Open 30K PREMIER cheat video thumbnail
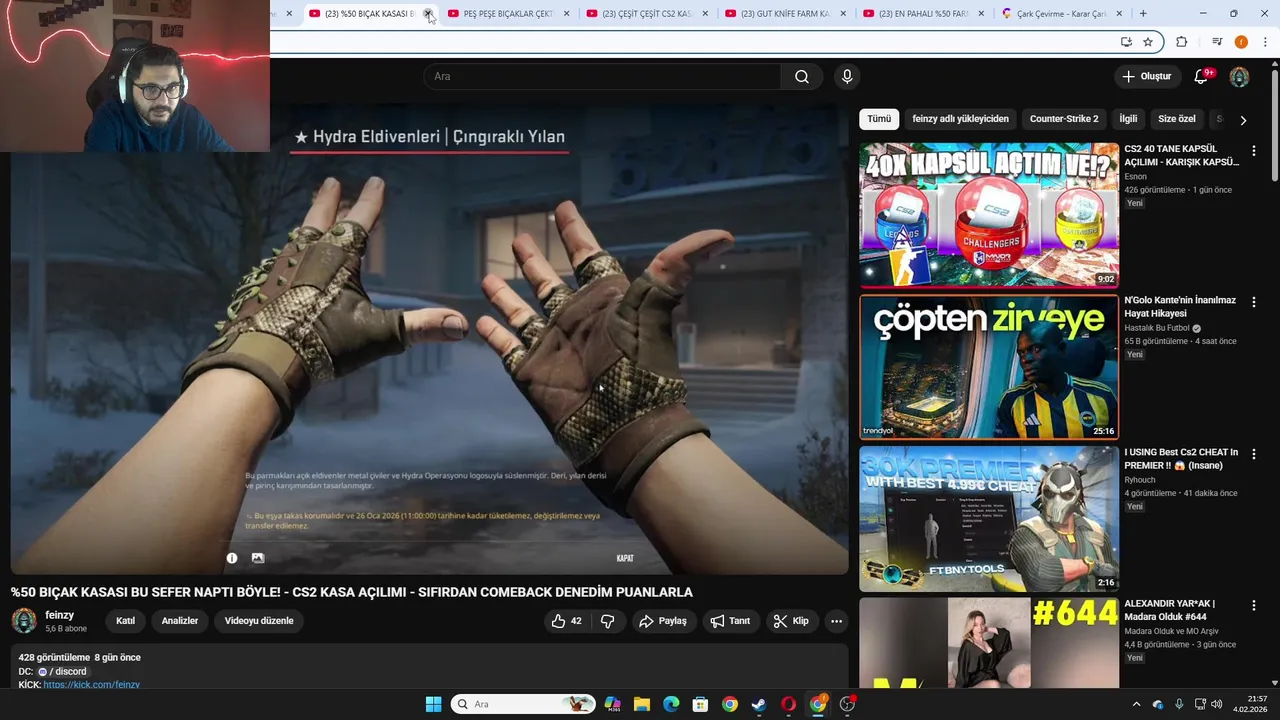This screenshot has width=1280, height=720. tap(989, 518)
